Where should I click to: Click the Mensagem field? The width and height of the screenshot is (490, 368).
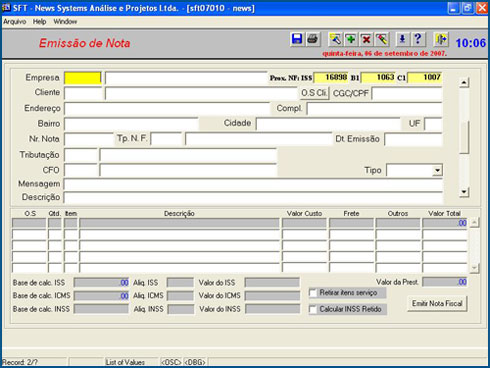click(253, 184)
